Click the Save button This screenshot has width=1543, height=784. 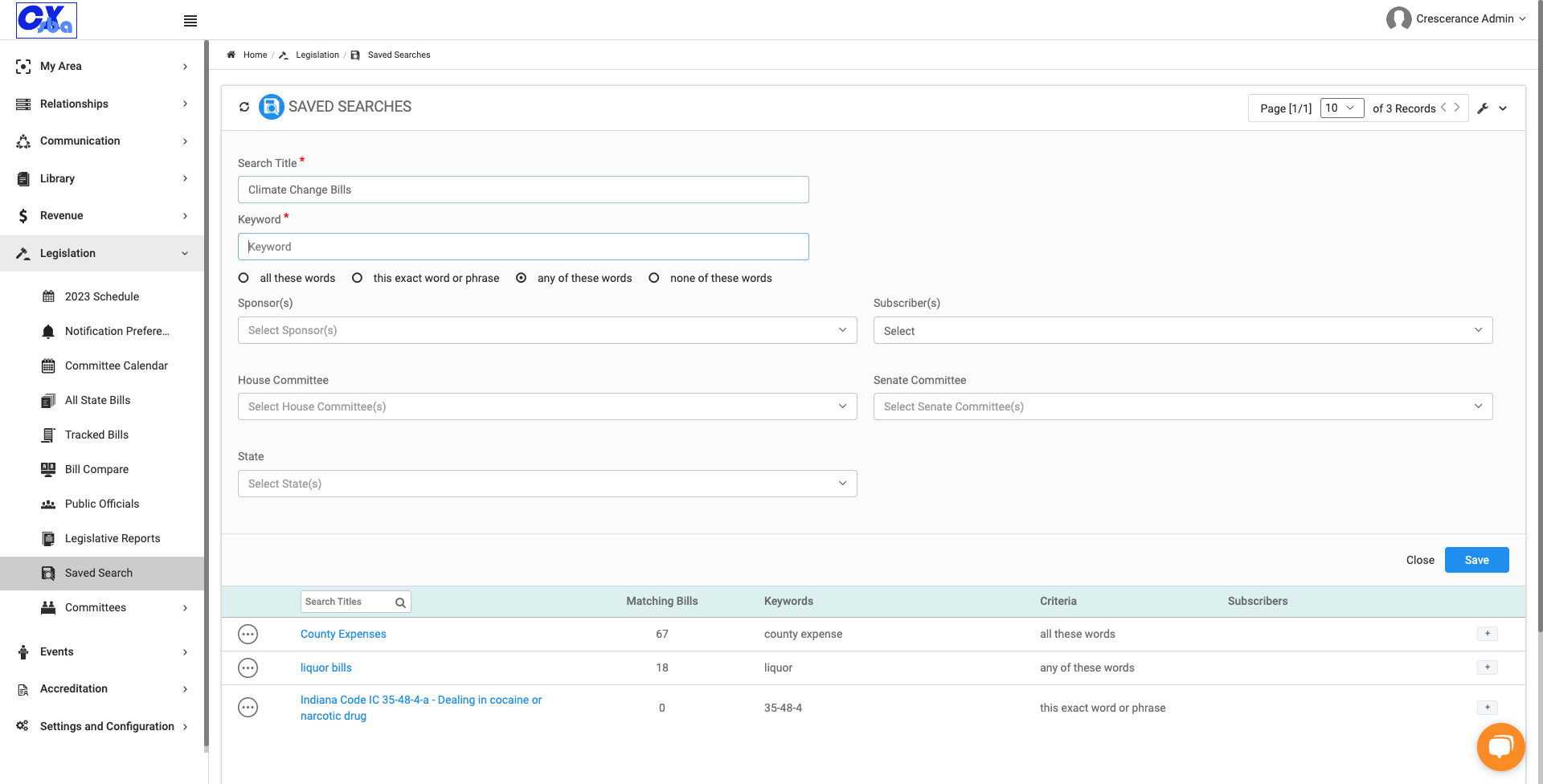coord(1476,560)
